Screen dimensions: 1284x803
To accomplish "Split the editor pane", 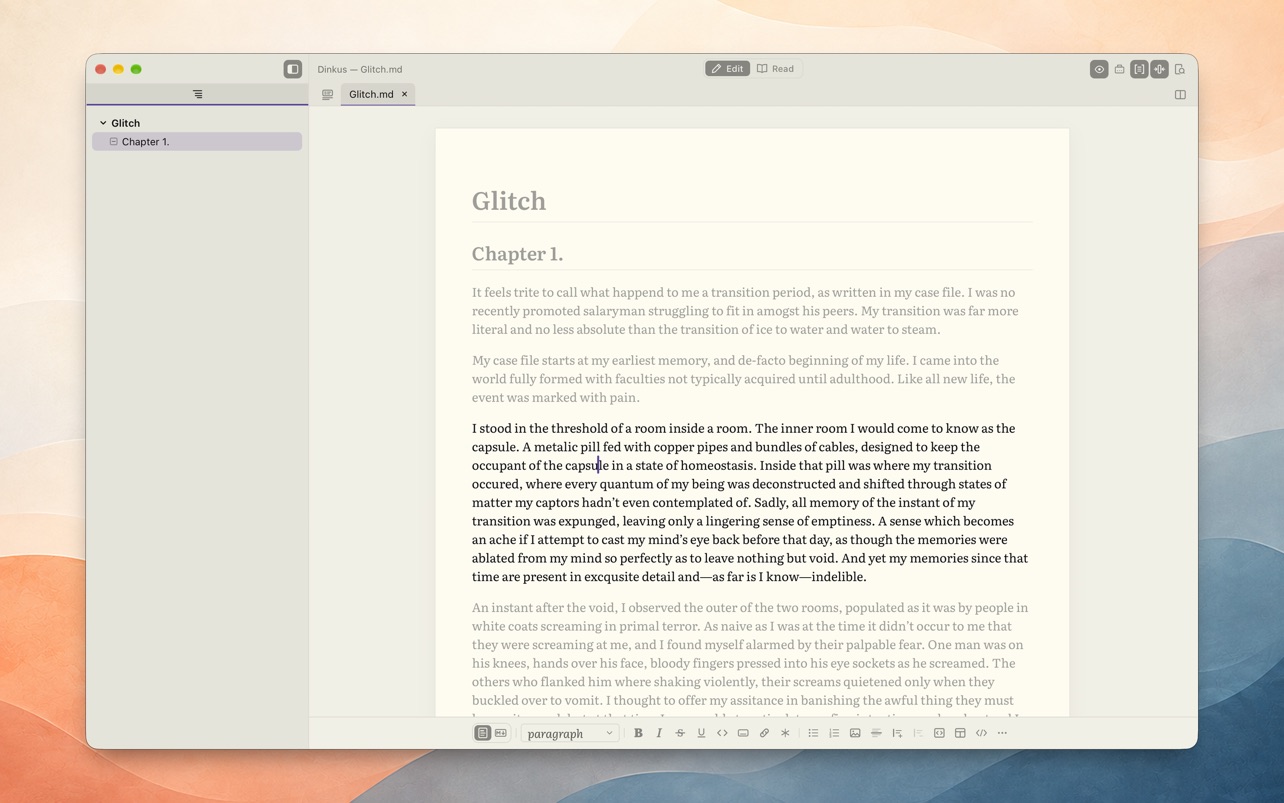I will point(1180,95).
